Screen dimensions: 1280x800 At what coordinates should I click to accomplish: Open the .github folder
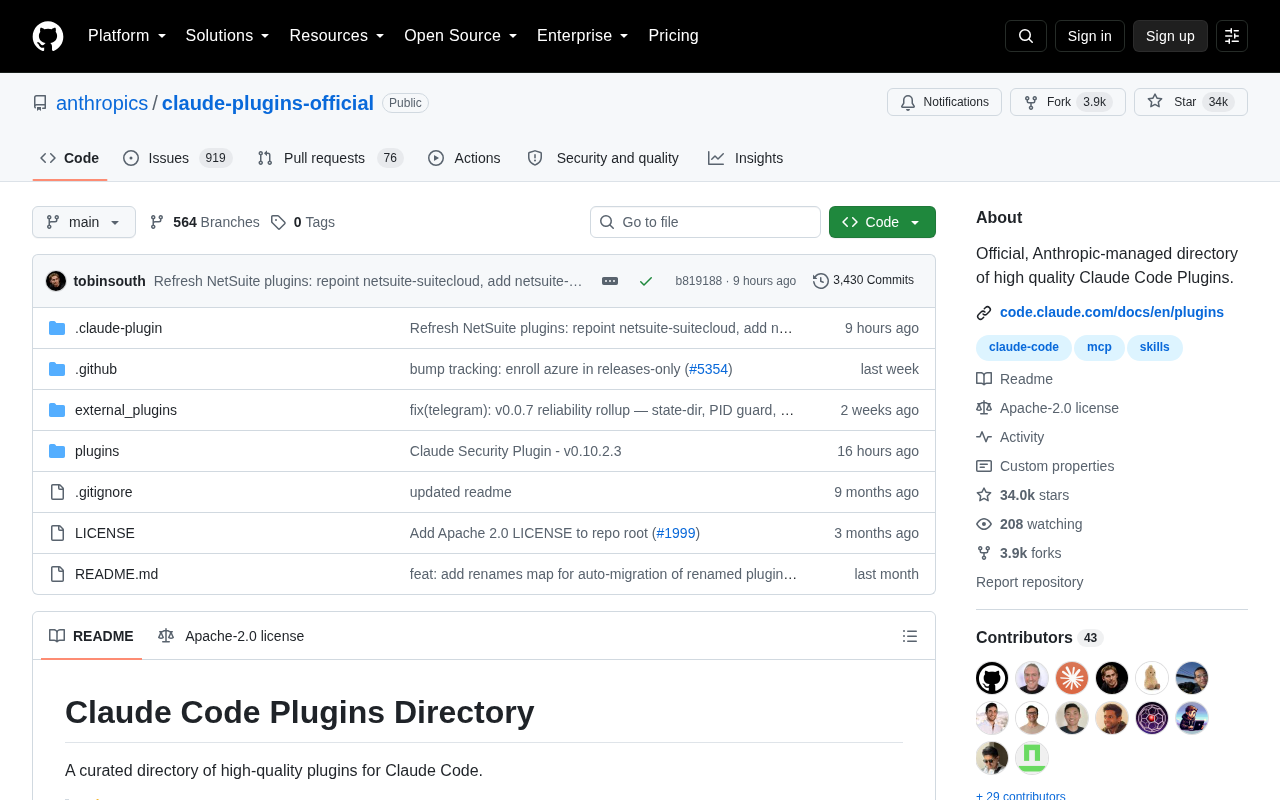click(96, 369)
